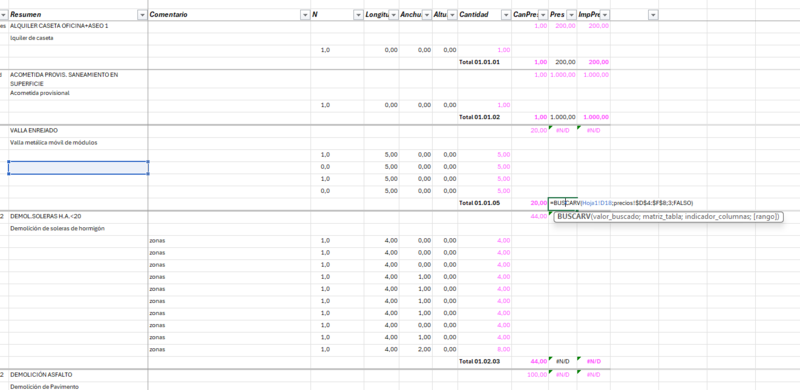Viewport: 800px width, 390px height.
Task: Select ImpPres #N/D cell in DEMOLICIÓN ASFALTO row
Action: 593,375
